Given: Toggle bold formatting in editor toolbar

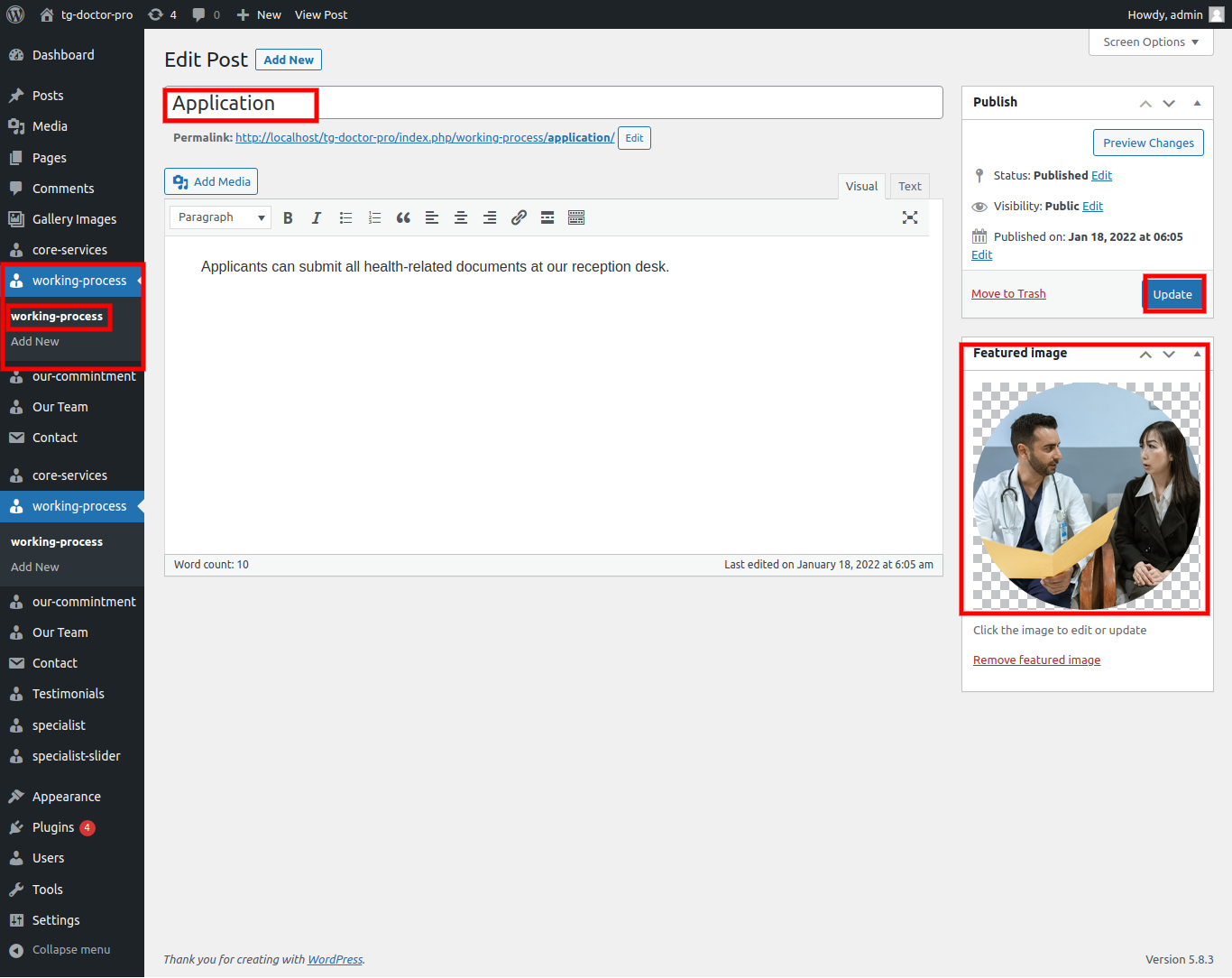Looking at the screenshot, I should (288, 218).
